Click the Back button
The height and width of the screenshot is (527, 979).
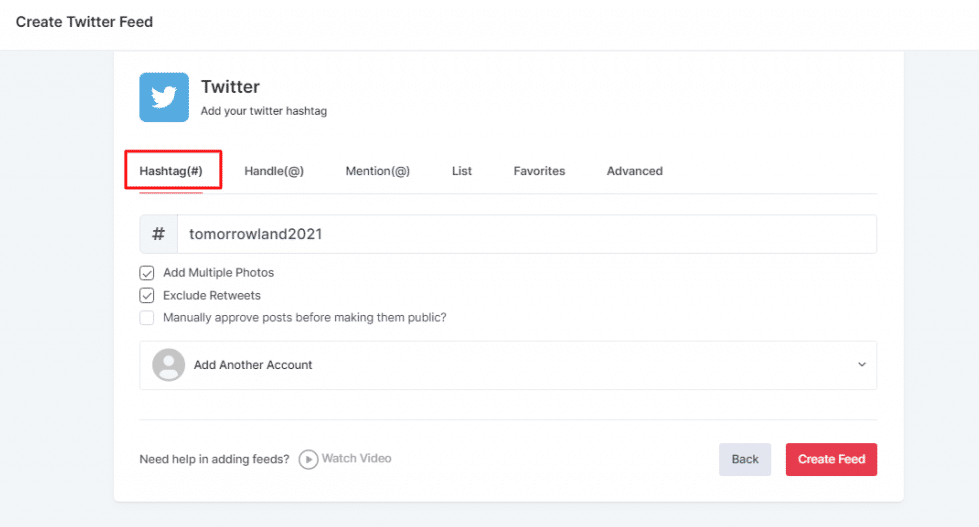click(745, 459)
